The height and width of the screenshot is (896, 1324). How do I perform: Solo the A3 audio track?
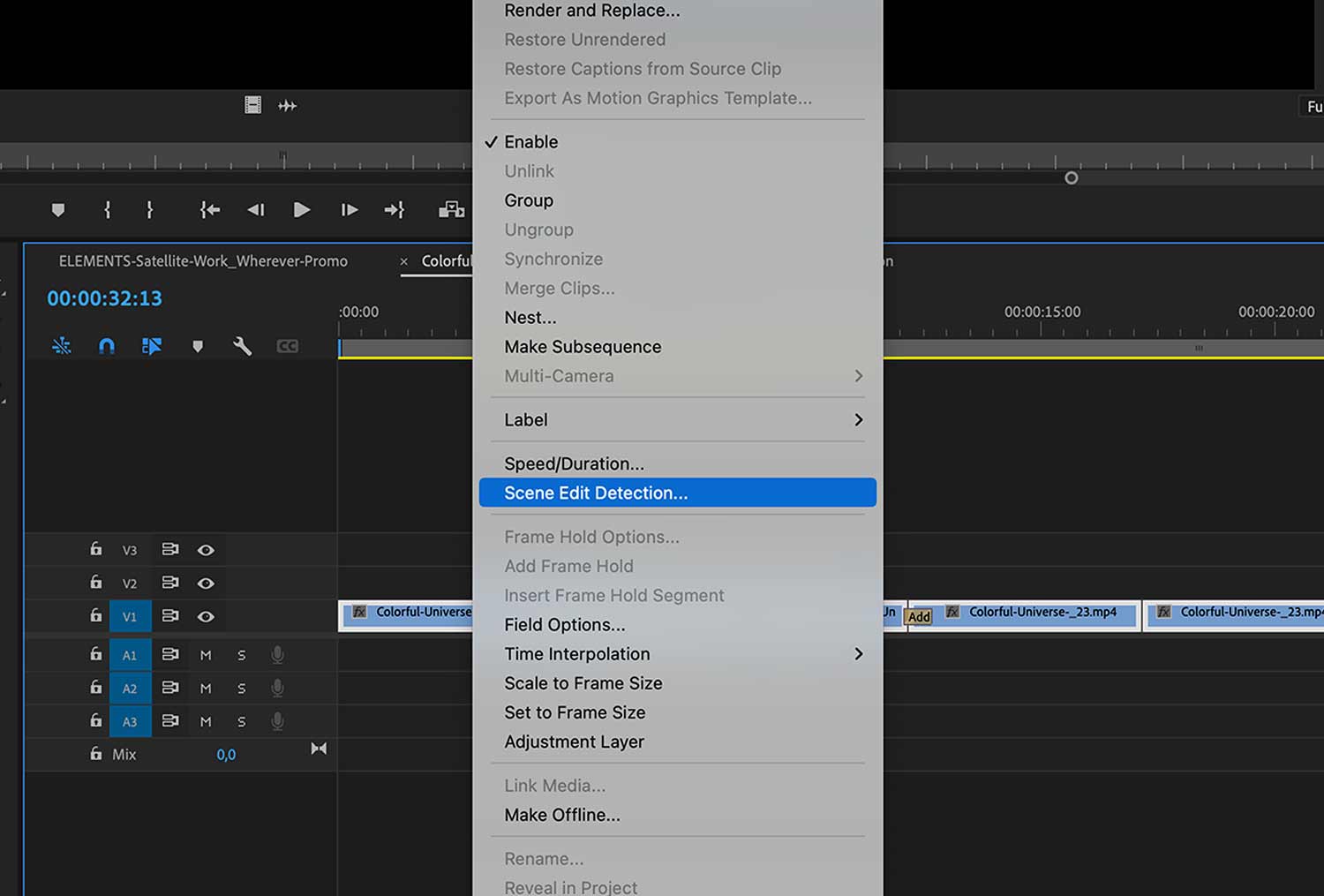(241, 721)
